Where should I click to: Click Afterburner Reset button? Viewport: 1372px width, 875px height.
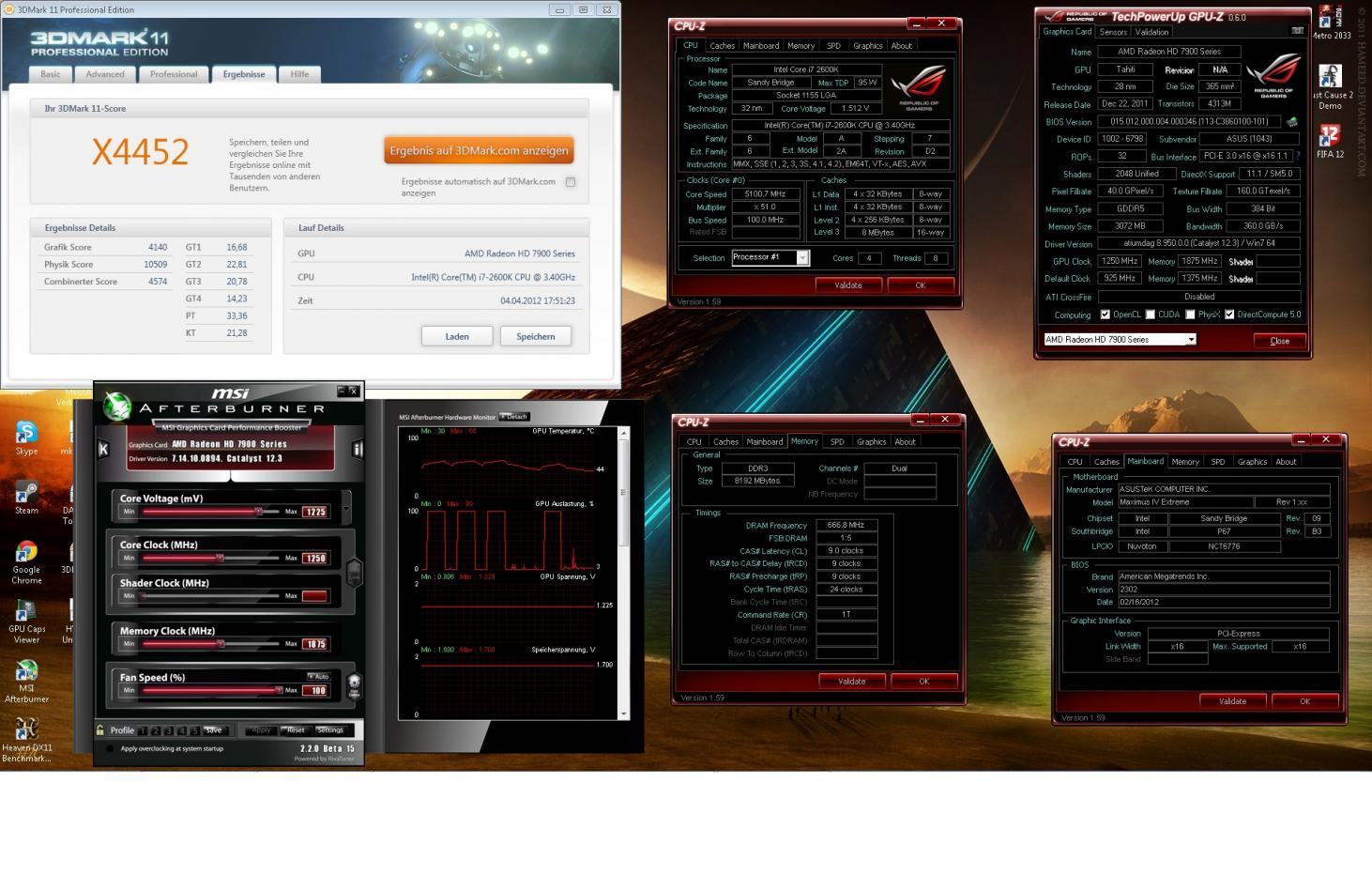pyautogui.click(x=296, y=730)
